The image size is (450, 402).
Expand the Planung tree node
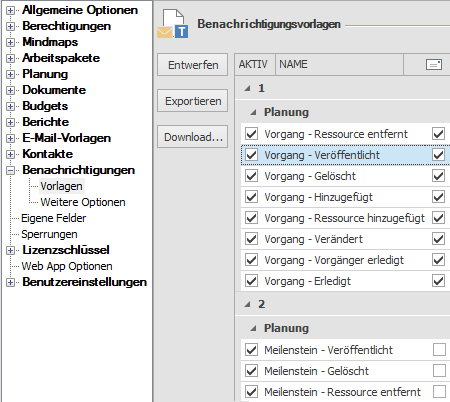(x=10, y=74)
